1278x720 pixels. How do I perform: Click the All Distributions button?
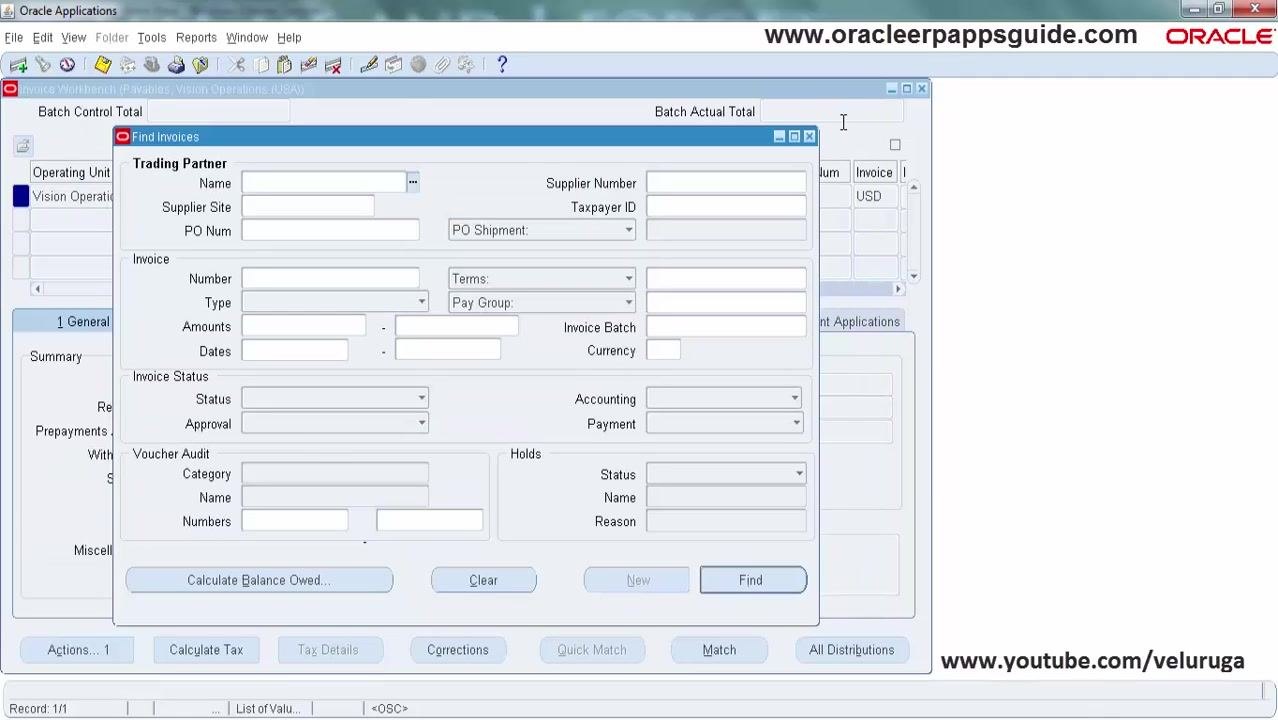coord(852,650)
